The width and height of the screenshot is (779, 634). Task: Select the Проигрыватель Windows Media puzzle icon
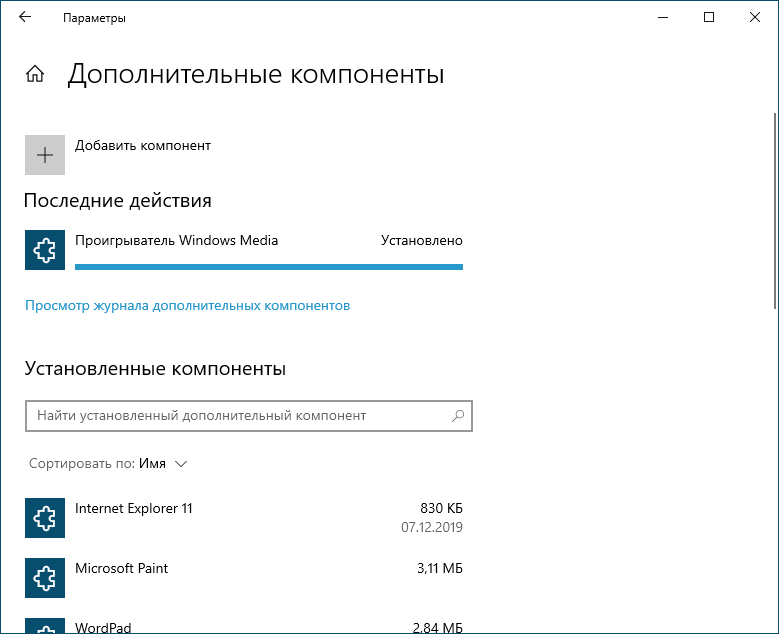45,250
